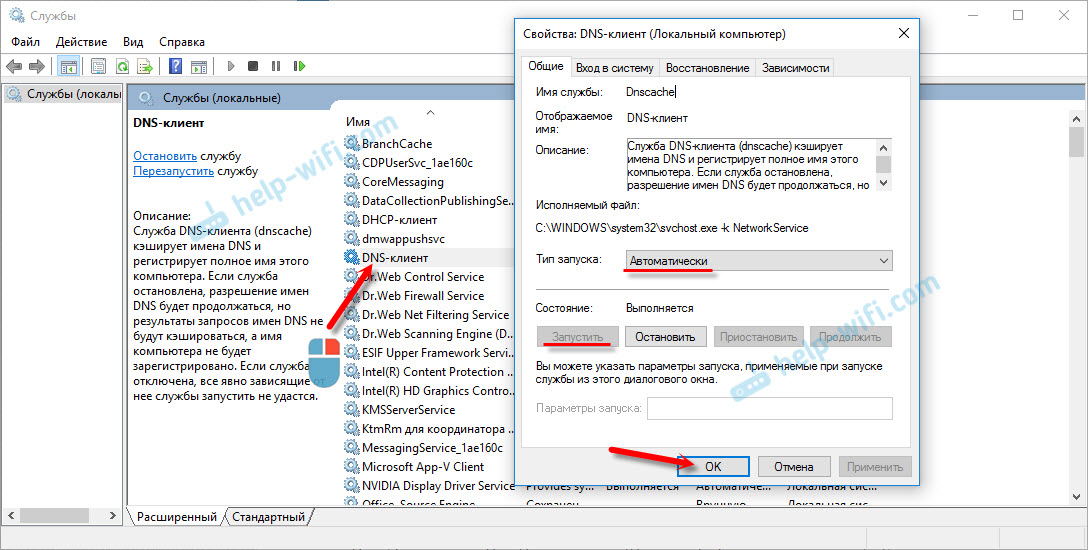Click the Pause Service toolbar icon
This screenshot has width=1088, height=550.
[275, 66]
